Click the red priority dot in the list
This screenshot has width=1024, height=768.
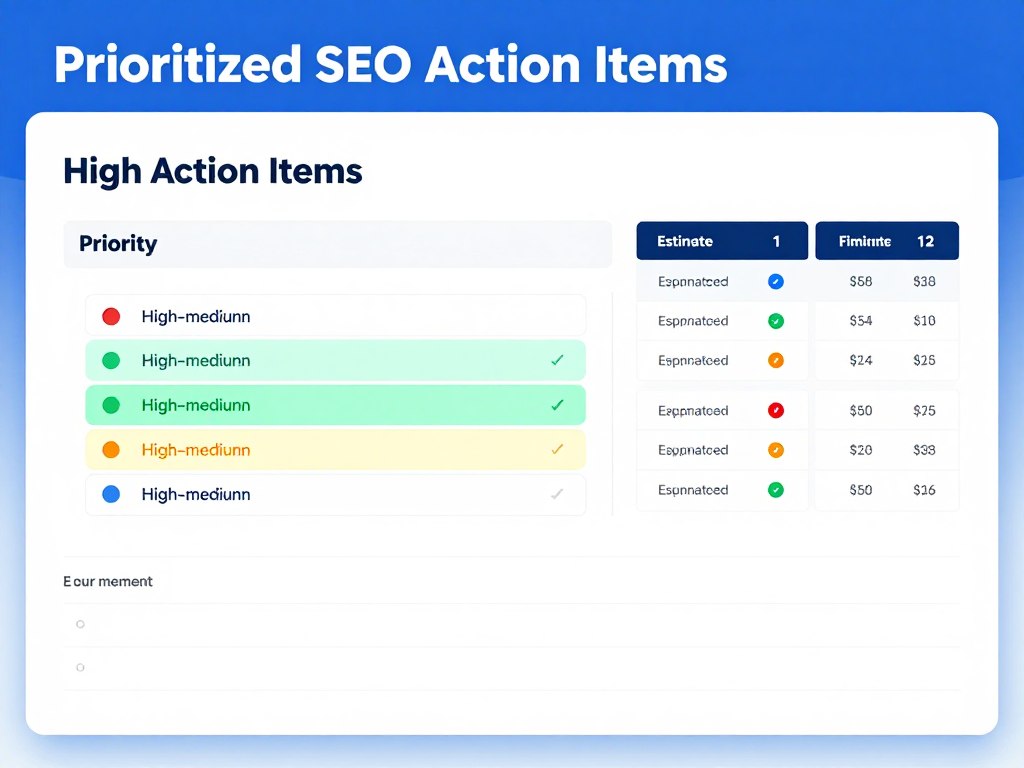111,317
